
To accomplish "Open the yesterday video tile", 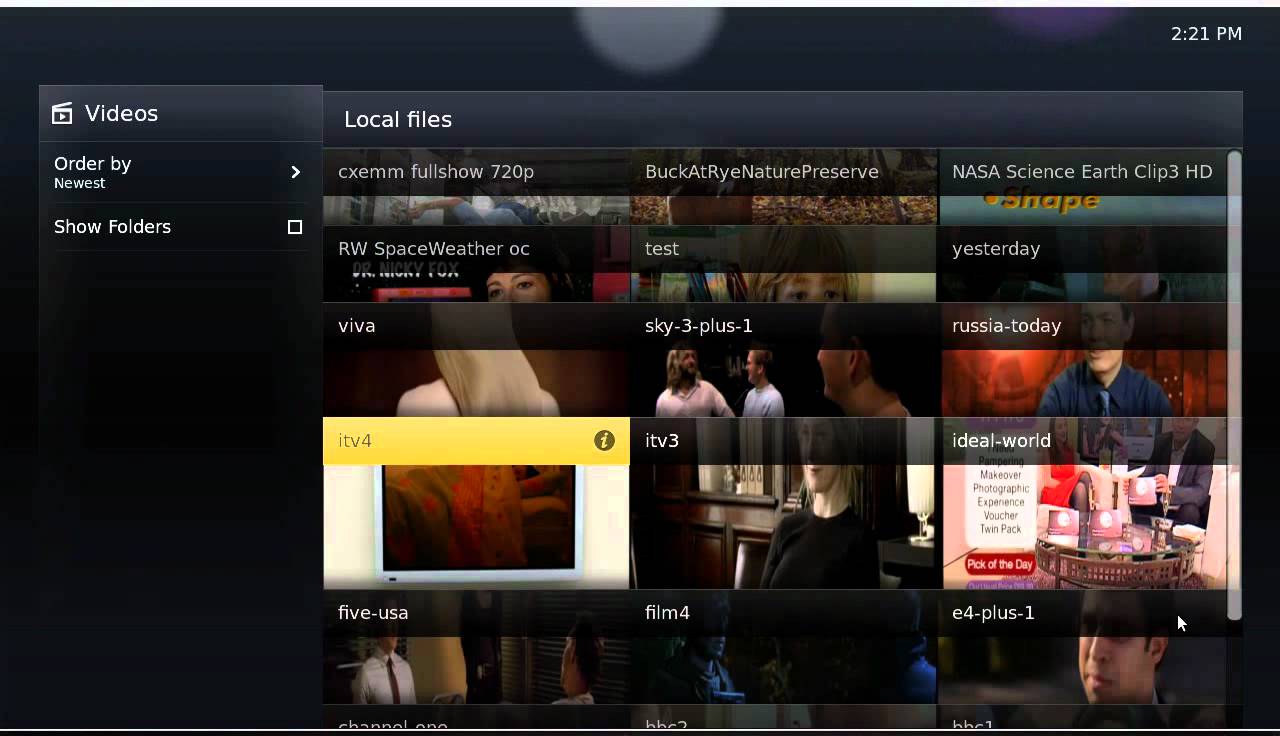I will pyautogui.click(x=1083, y=263).
